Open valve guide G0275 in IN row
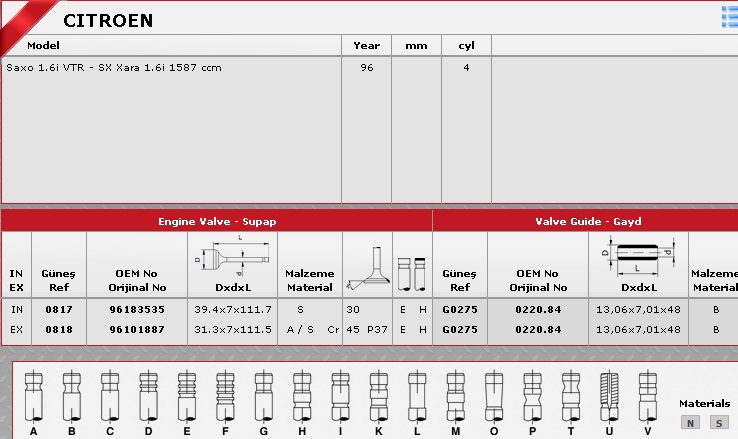 click(x=460, y=310)
